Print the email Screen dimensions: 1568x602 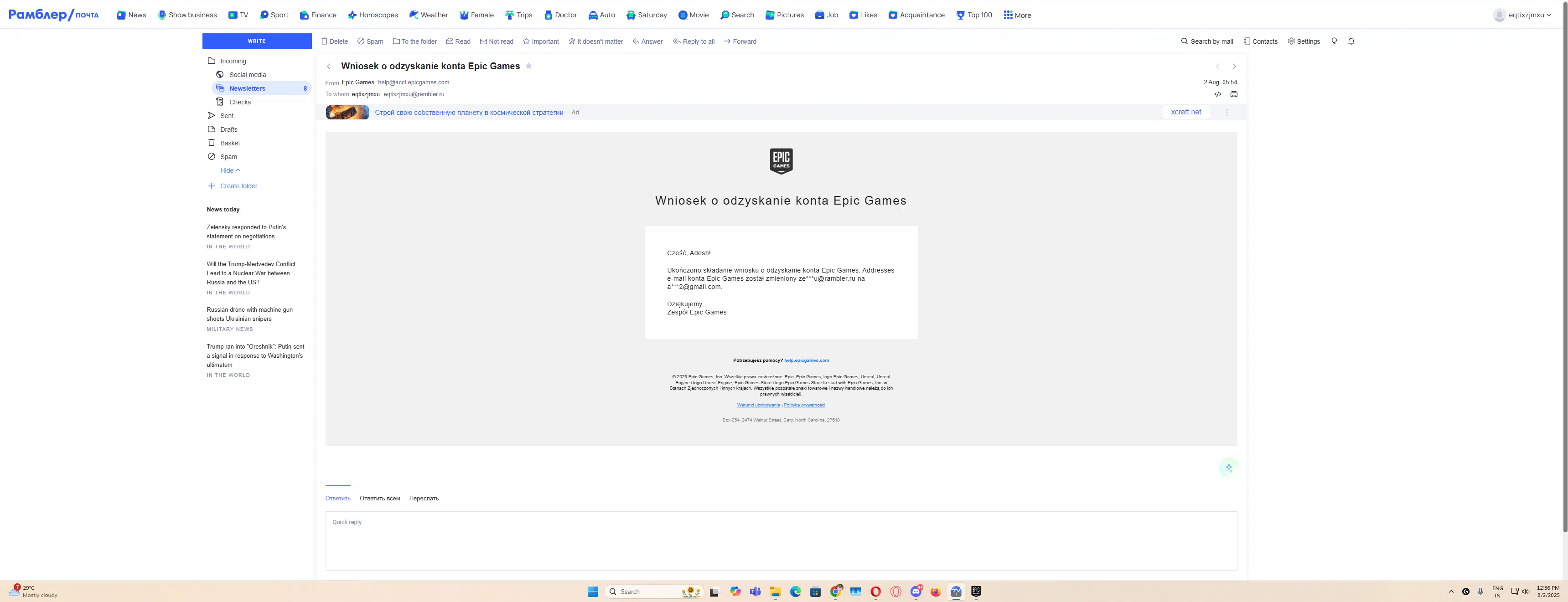(1234, 94)
